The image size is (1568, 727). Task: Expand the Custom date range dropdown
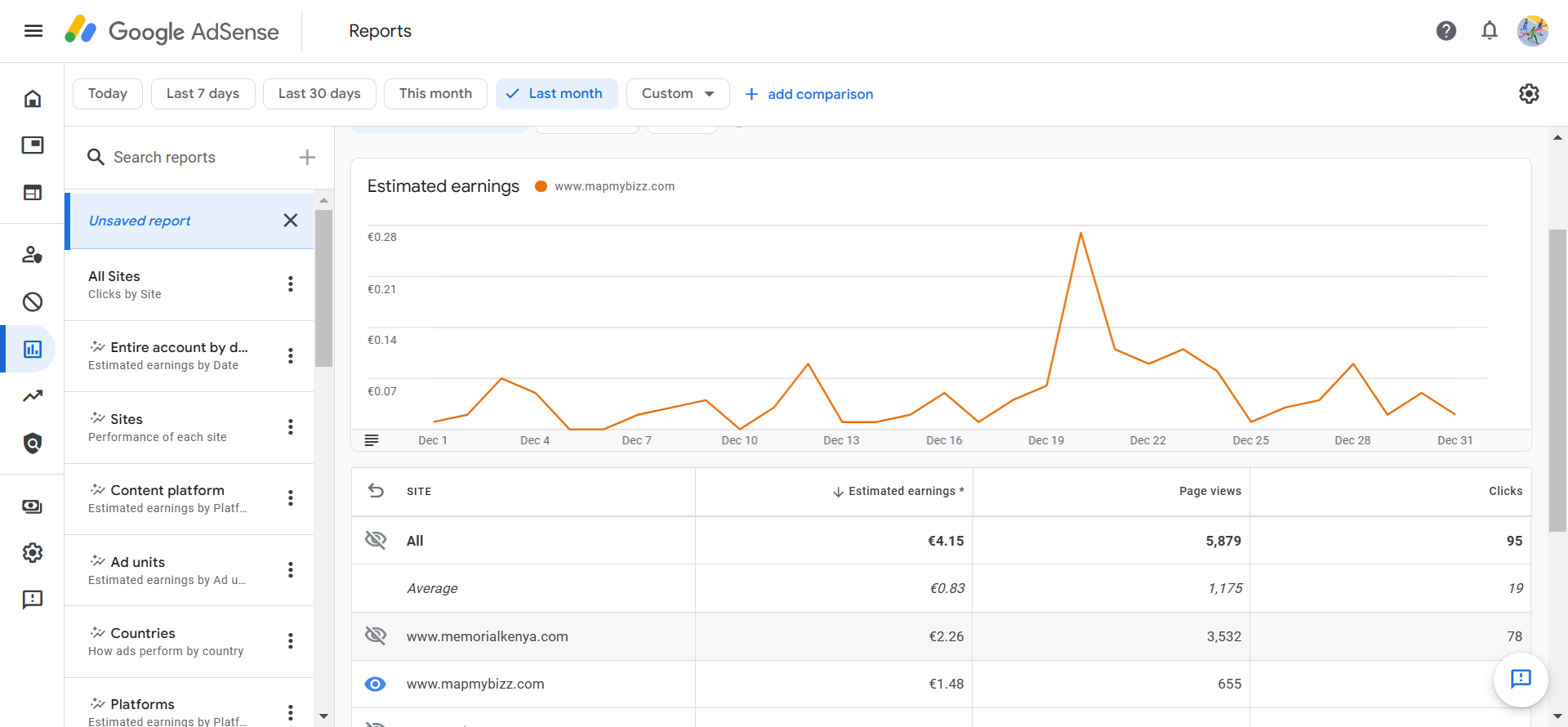tap(678, 94)
